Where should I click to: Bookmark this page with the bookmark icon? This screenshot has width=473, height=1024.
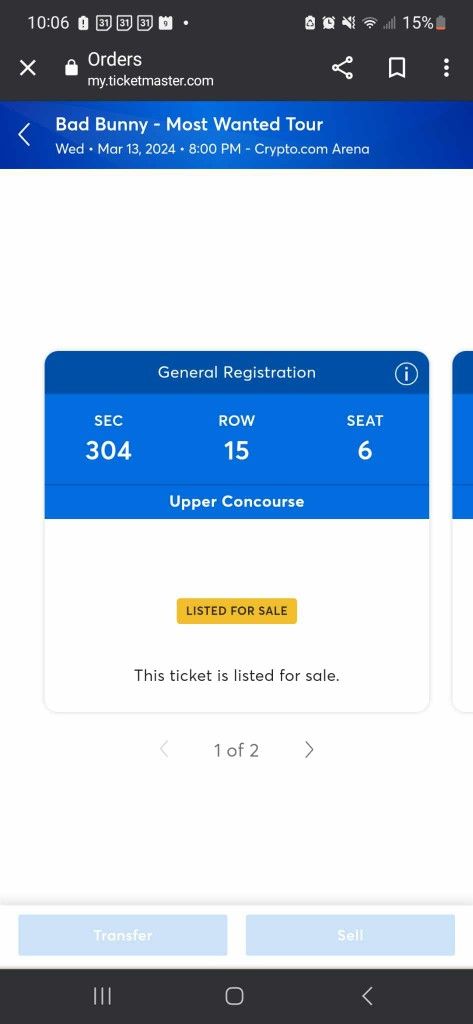coord(397,67)
